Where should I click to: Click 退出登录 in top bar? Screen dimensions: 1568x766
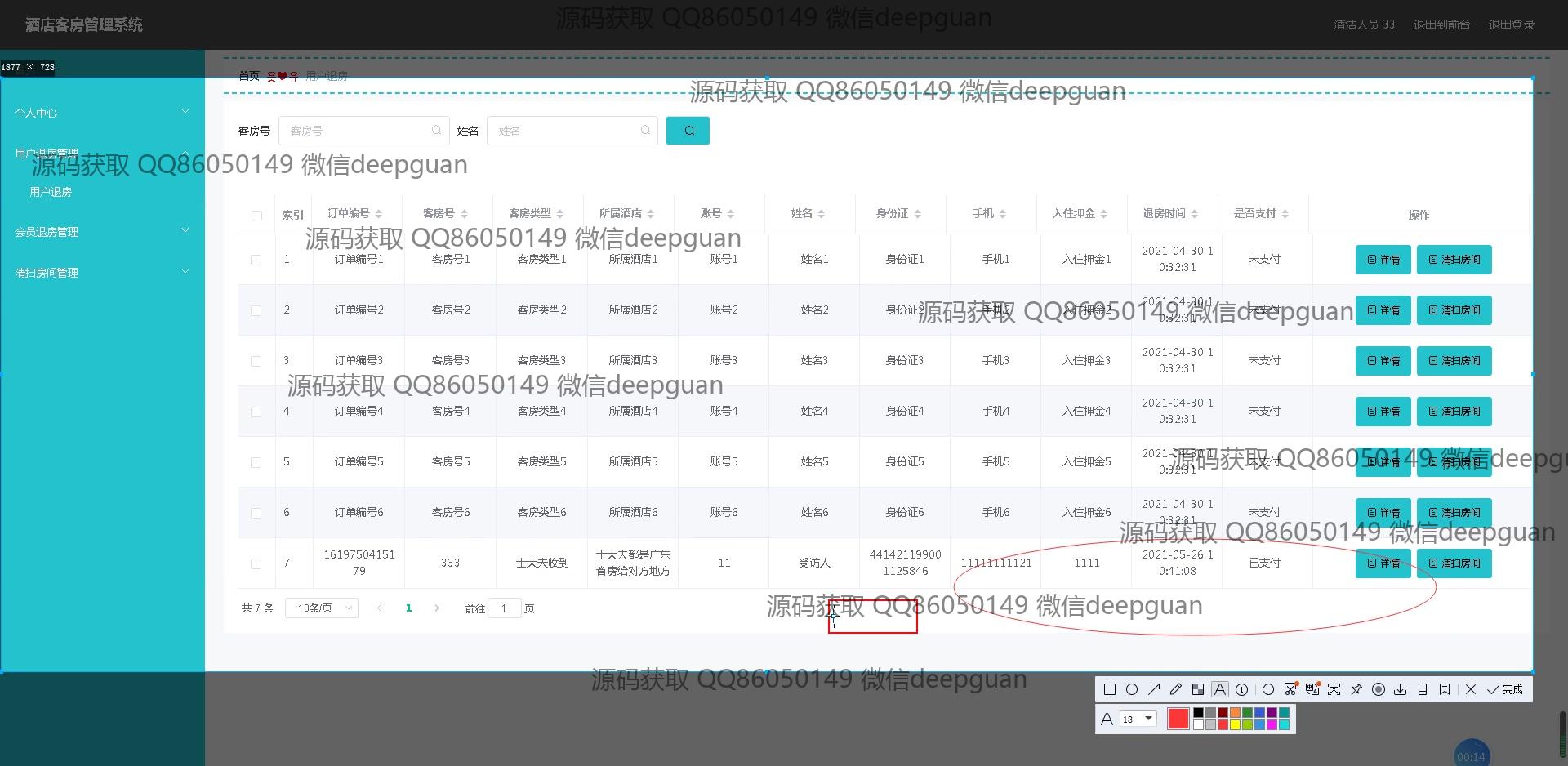pyautogui.click(x=1511, y=24)
